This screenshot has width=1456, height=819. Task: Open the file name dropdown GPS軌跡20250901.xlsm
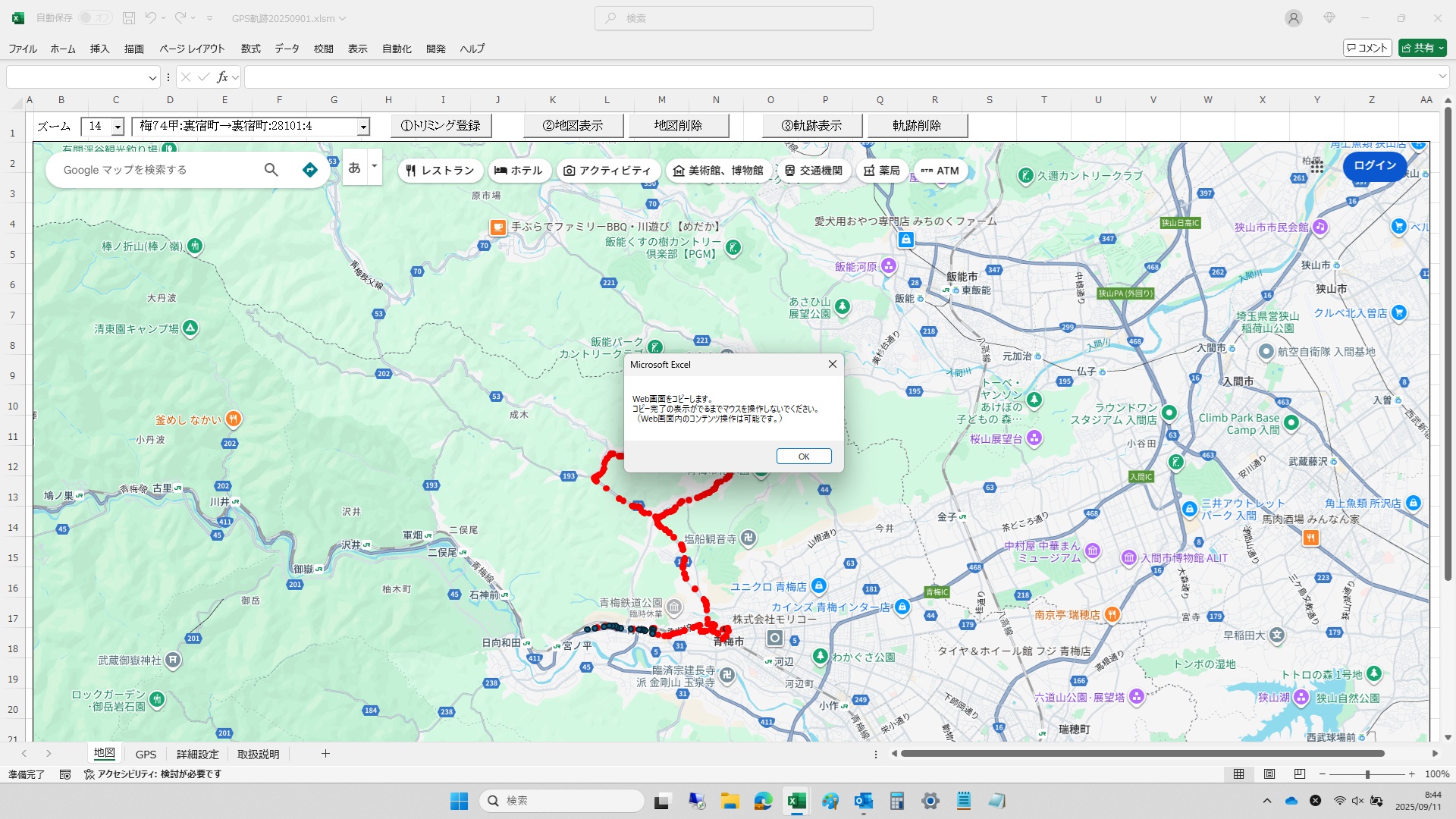click(x=288, y=18)
